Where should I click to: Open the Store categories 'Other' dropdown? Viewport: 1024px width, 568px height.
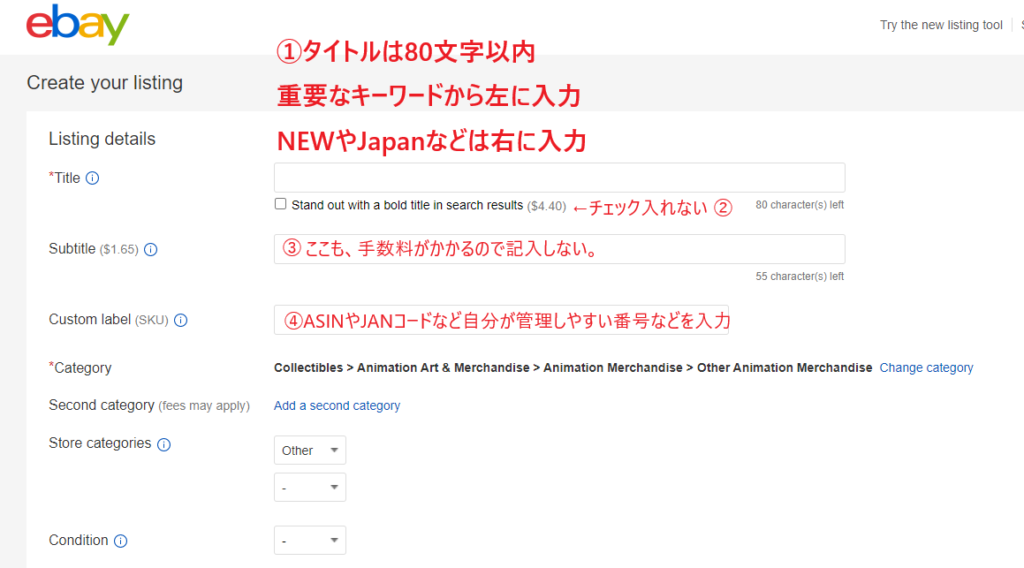pyautogui.click(x=310, y=450)
